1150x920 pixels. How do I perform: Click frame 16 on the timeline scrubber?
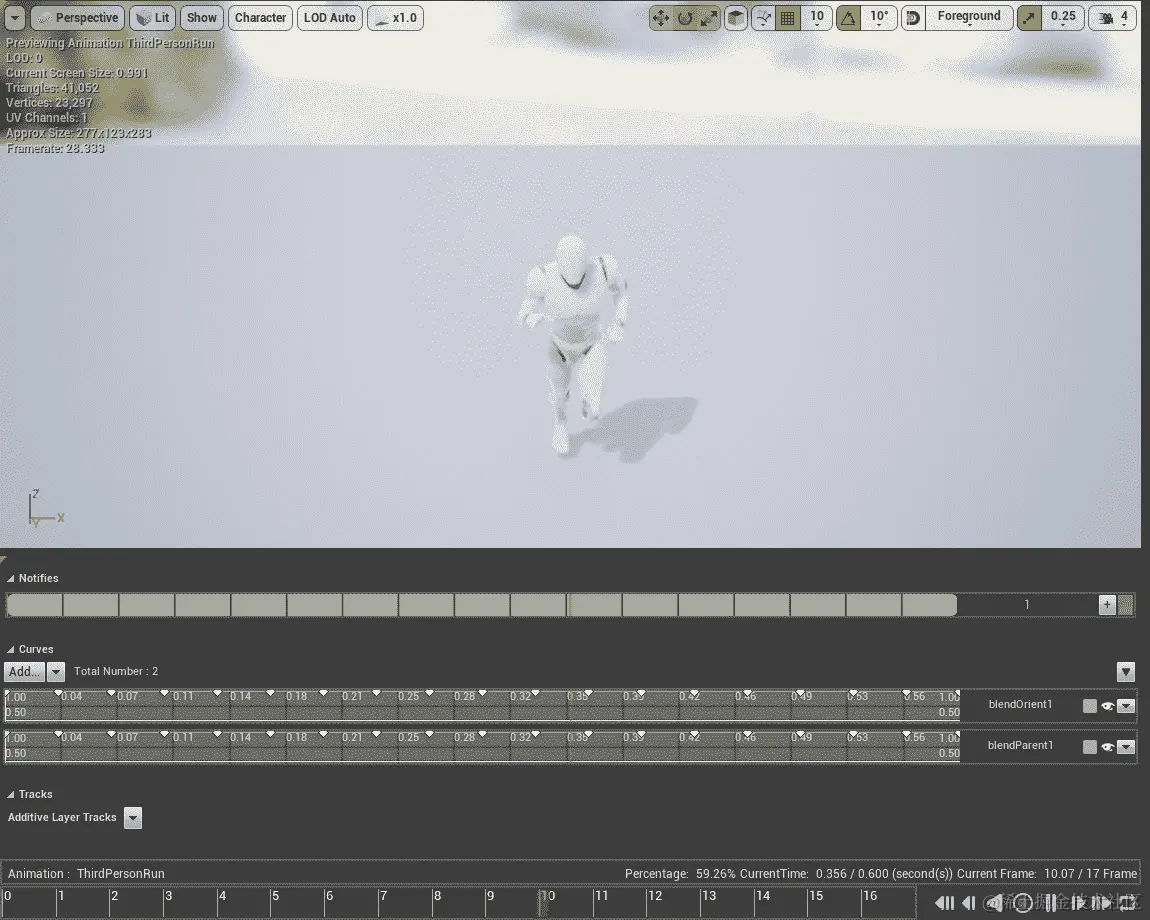(x=870, y=896)
